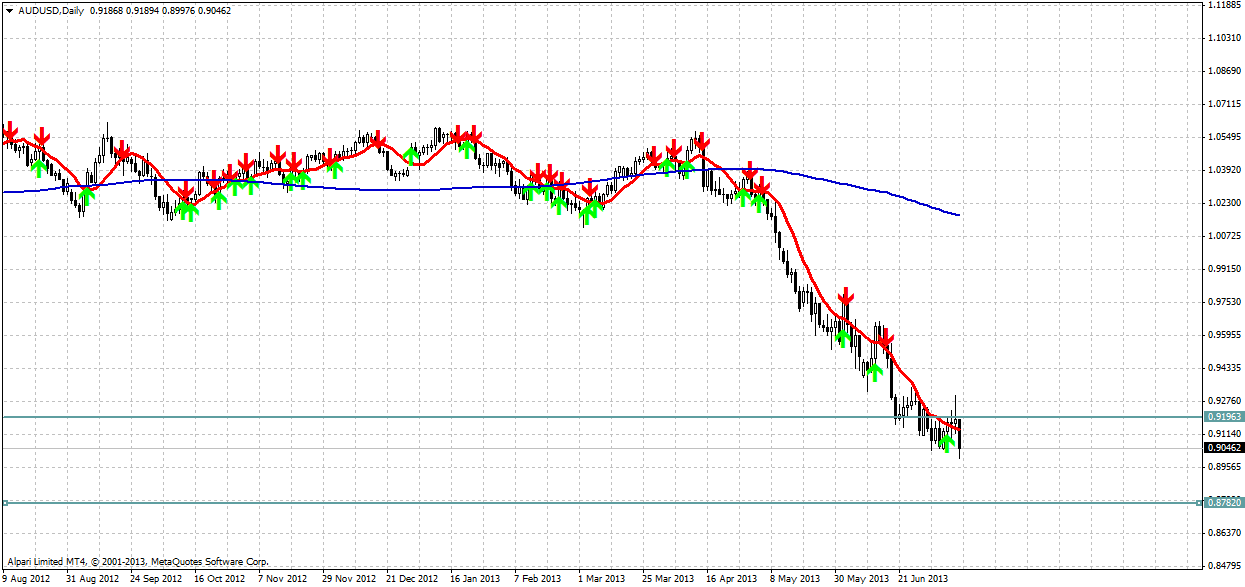This screenshot has width=1245, height=587.
Task: Select the green buy arrow beside the 0.94335 level in June 2013
Action: 875,372
